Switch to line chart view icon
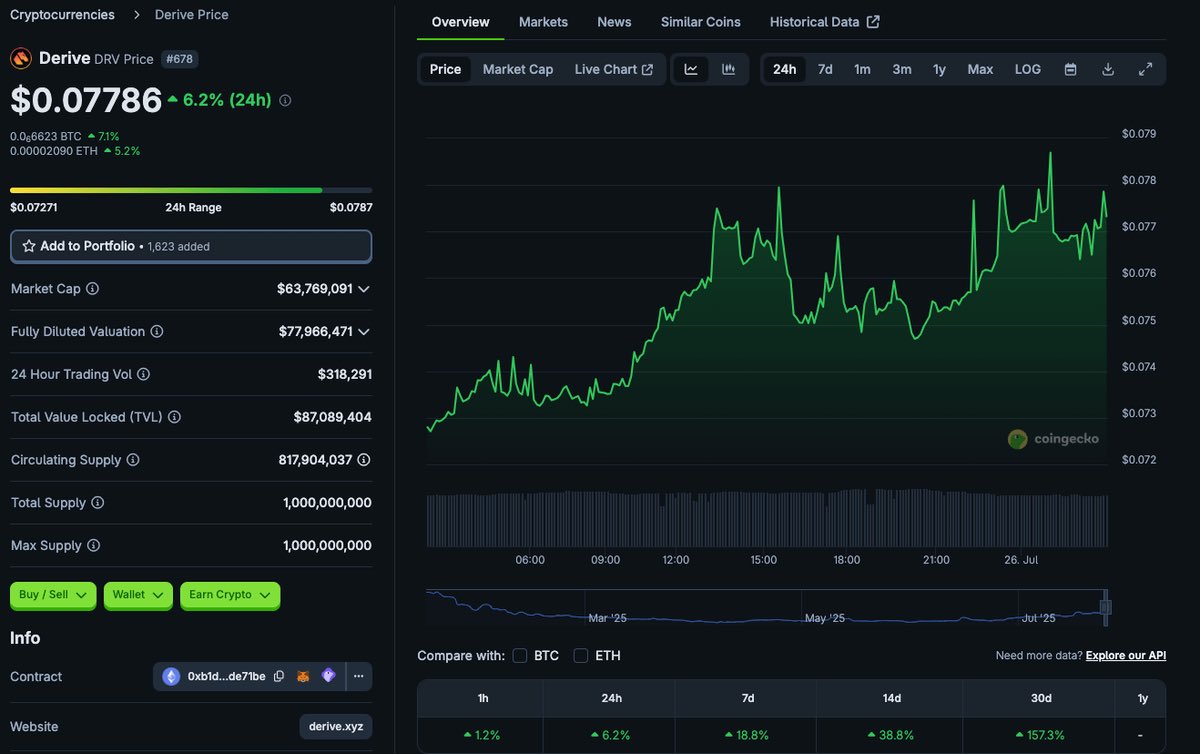 click(x=691, y=69)
